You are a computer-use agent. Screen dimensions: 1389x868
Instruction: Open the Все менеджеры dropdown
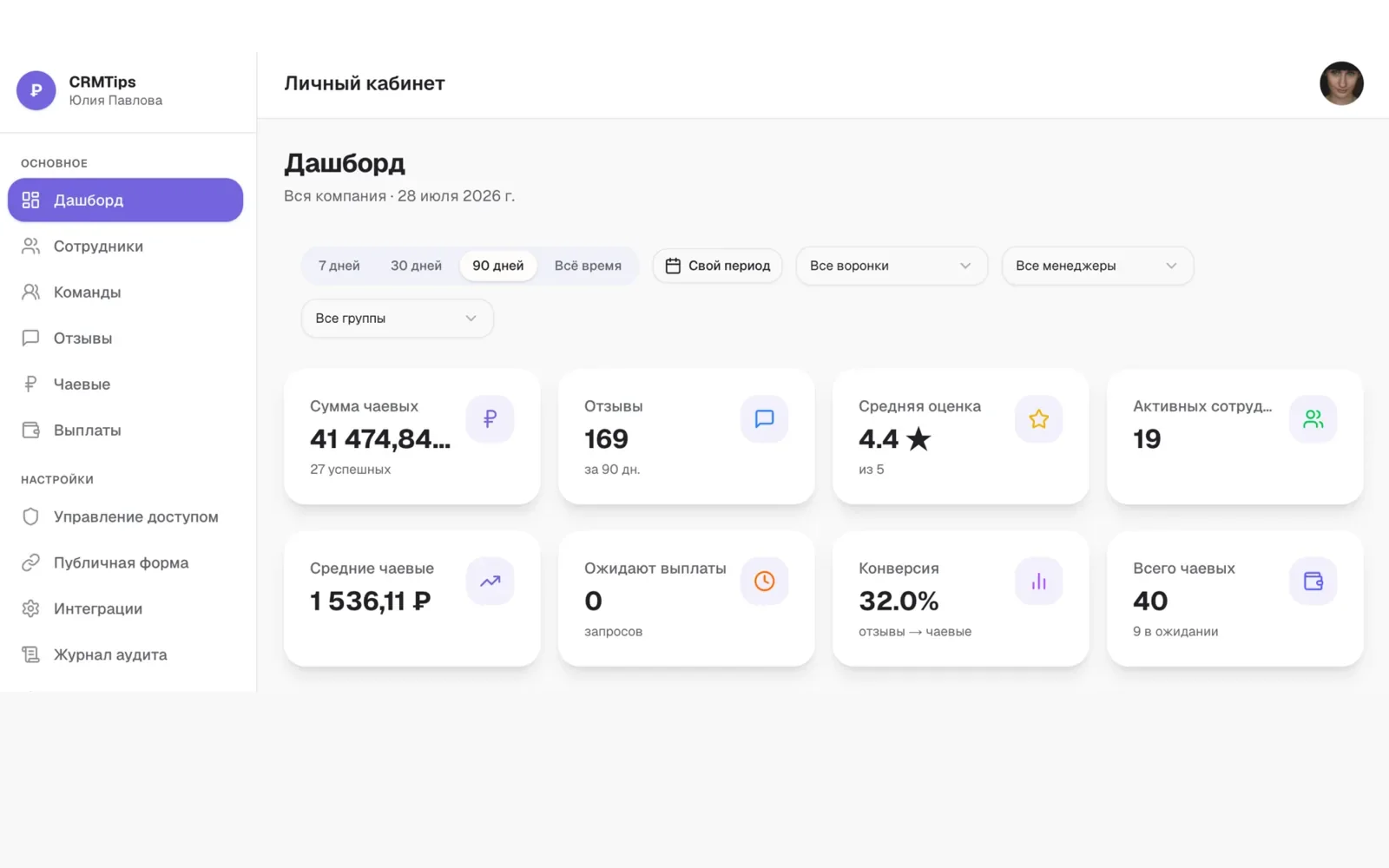tap(1097, 266)
